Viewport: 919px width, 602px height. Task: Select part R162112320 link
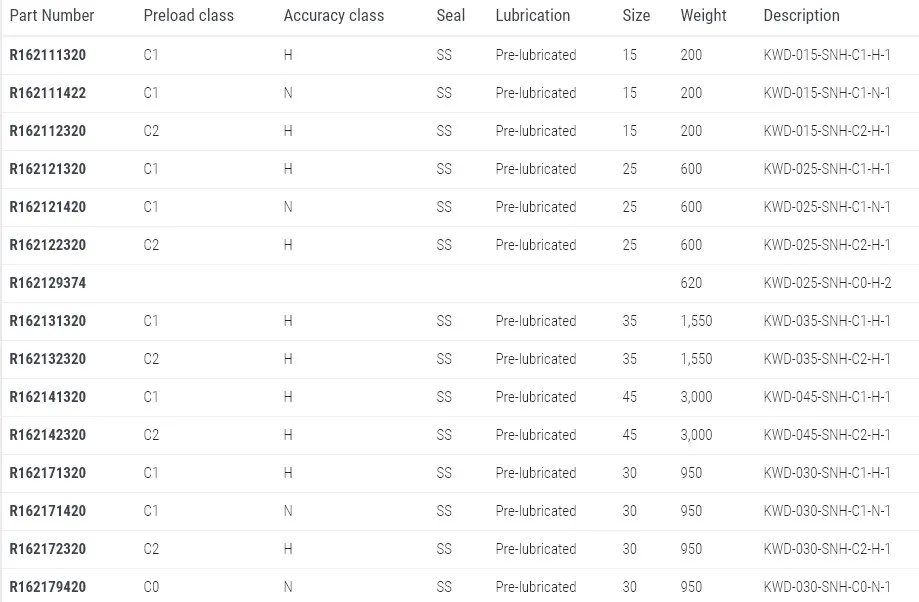48,131
